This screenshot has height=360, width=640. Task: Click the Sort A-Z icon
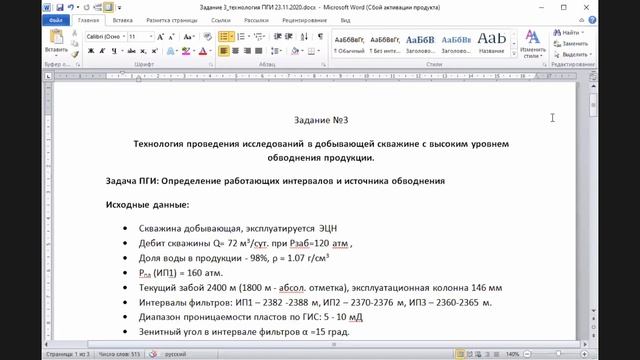pos(304,37)
